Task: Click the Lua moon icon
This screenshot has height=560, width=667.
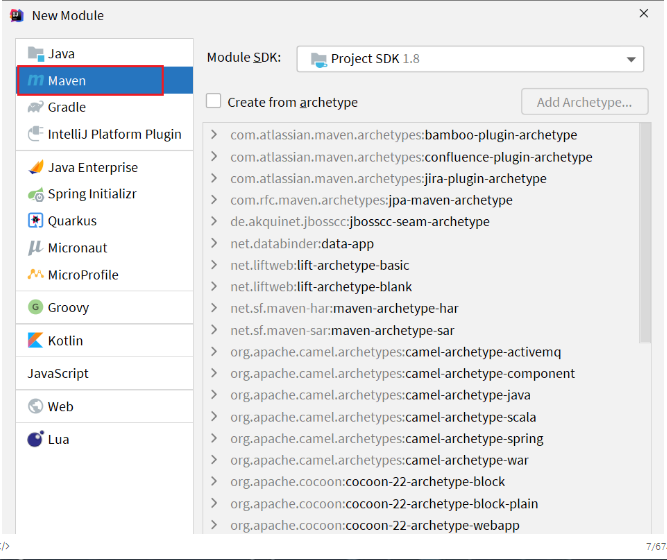Action: point(36,439)
